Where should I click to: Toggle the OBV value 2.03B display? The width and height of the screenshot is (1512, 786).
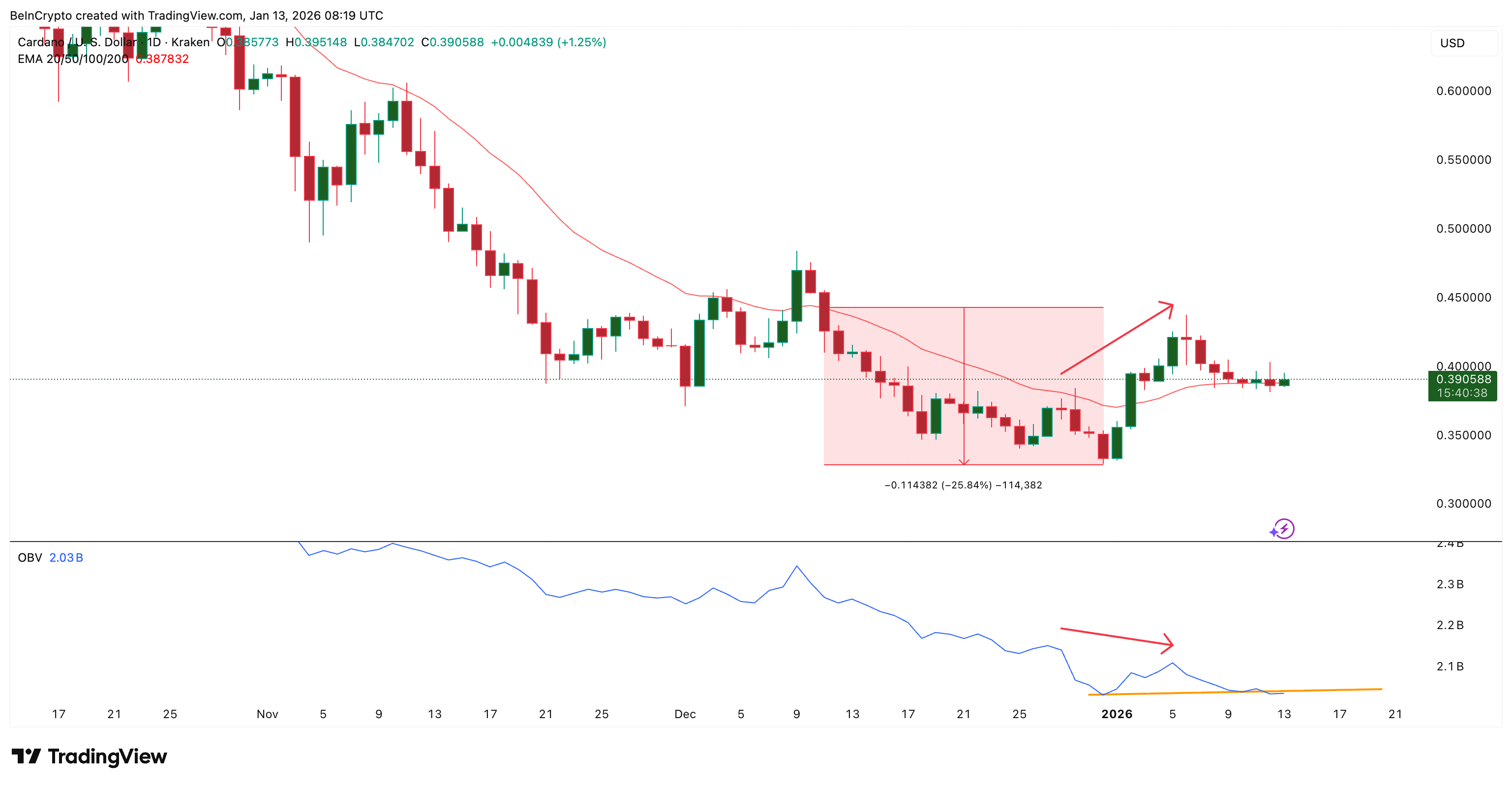(66, 558)
